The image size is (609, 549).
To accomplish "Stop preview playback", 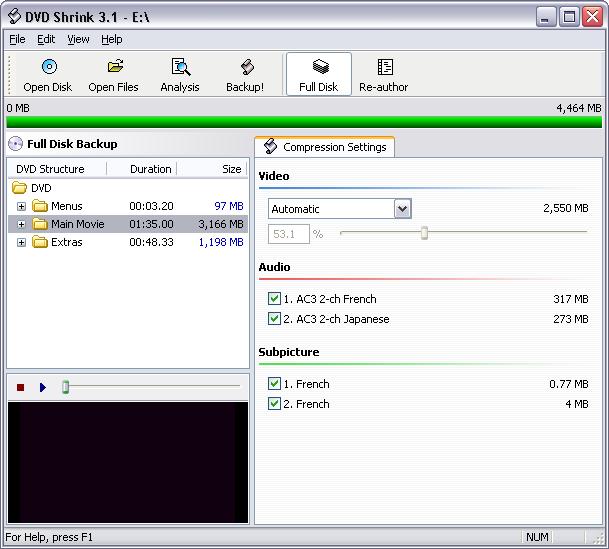I will (x=21, y=387).
